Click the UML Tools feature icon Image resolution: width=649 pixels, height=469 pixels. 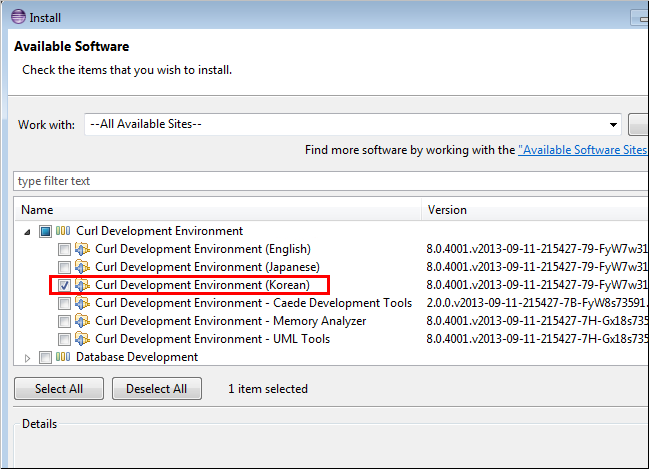[x=82, y=339]
